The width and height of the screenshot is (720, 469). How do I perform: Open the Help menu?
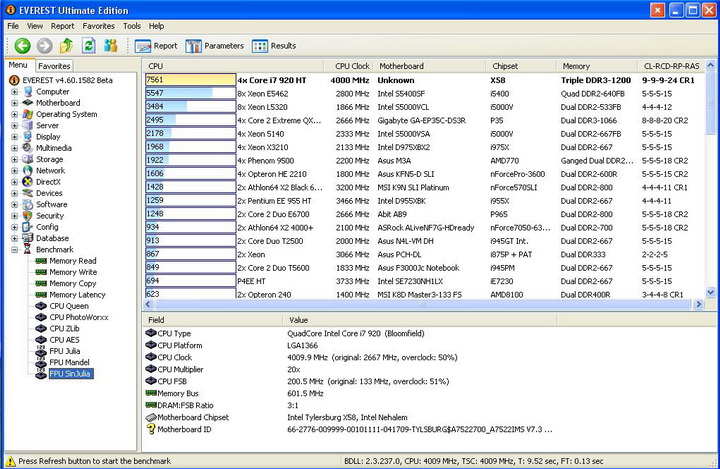[x=156, y=26]
